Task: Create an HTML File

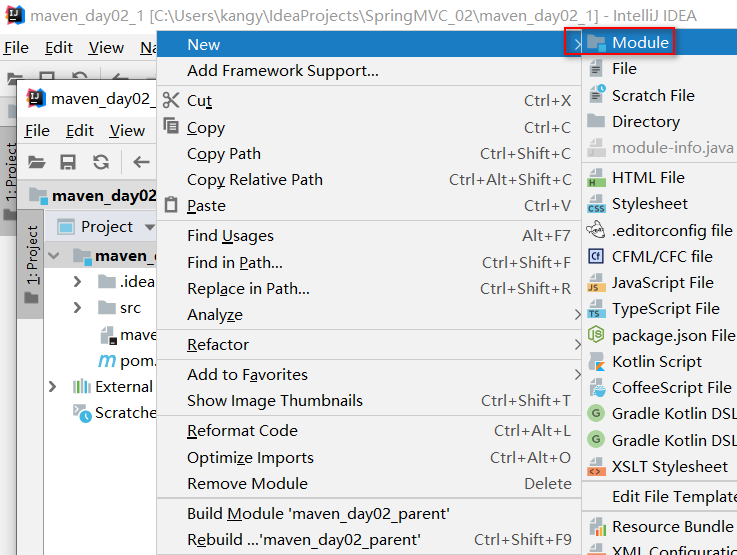Action: click(x=659, y=178)
